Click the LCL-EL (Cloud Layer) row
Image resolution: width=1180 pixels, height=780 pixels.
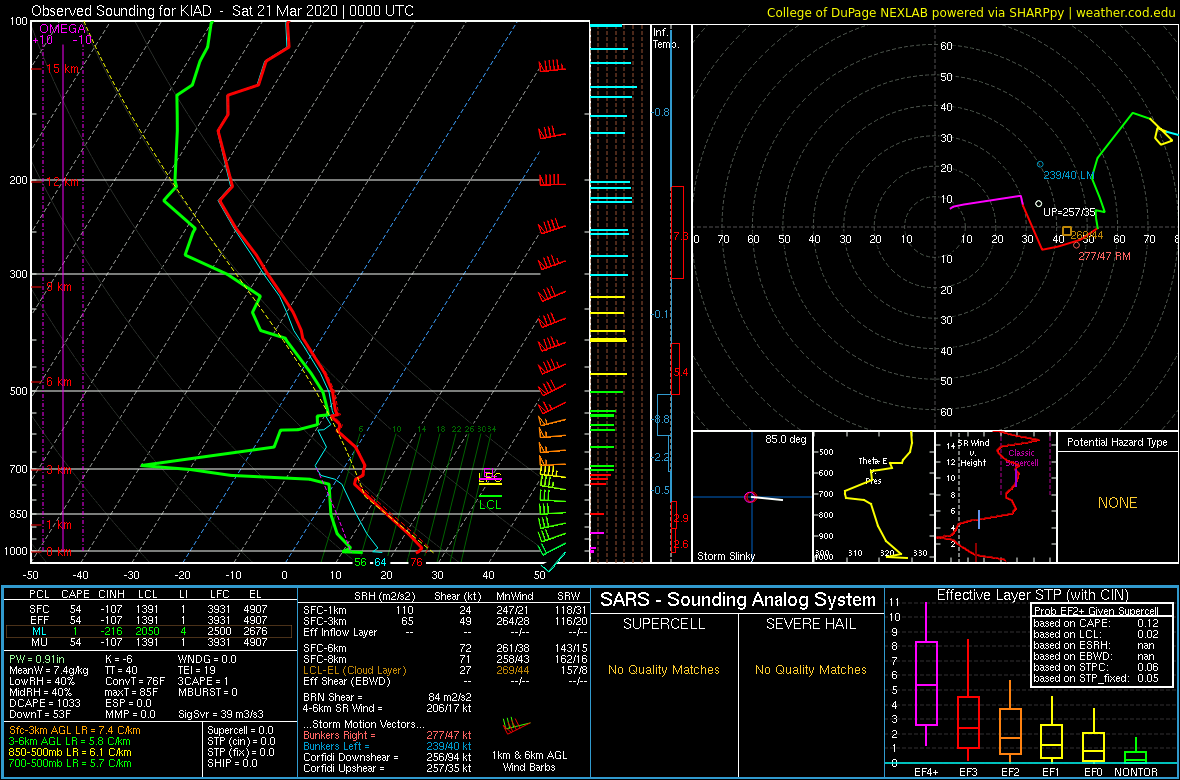pyautogui.click(x=446, y=670)
